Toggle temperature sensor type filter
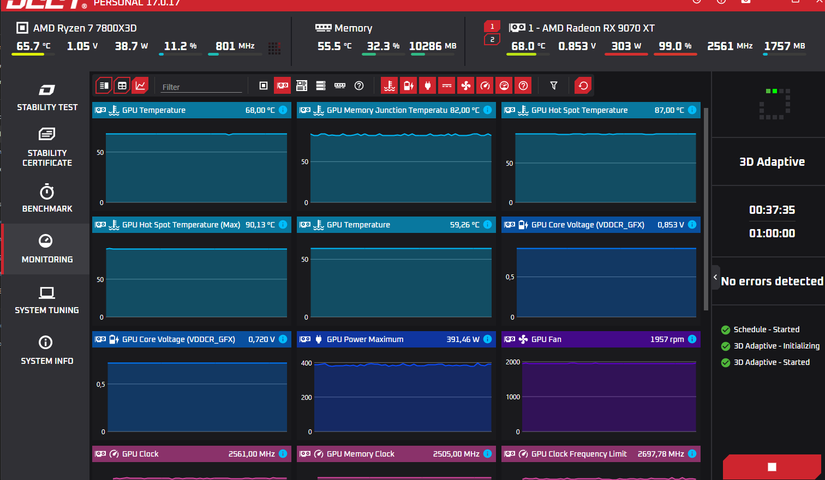The image size is (825, 480). tap(389, 86)
